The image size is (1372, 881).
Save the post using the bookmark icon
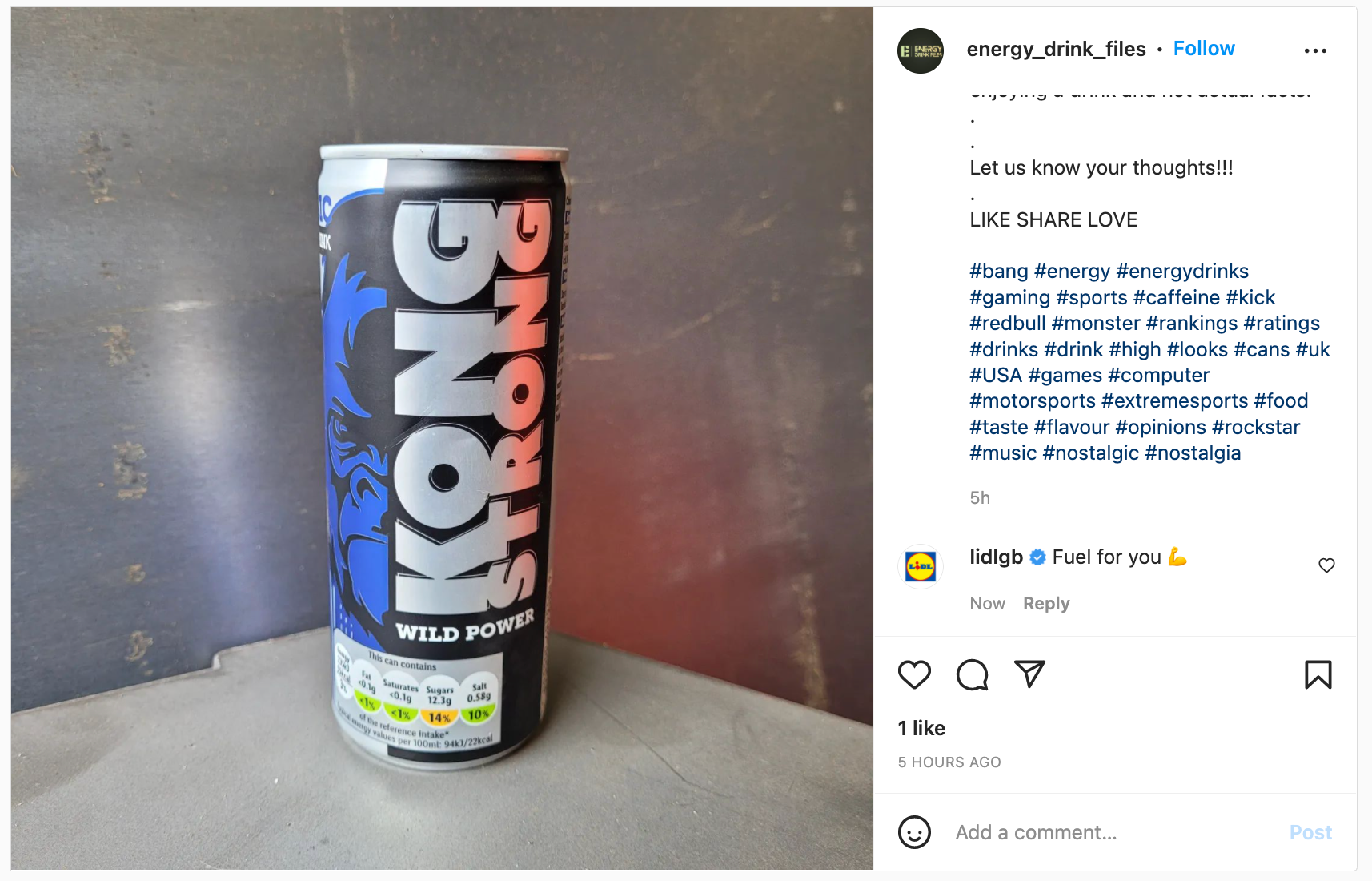1318,674
